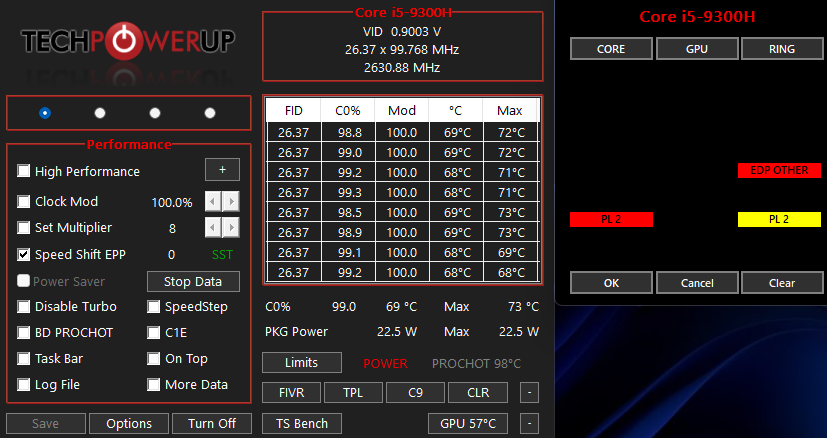The height and width of the screenshot is (438, 827).
Task: Click GPU header in Limits window
Action: click(697, 49)
